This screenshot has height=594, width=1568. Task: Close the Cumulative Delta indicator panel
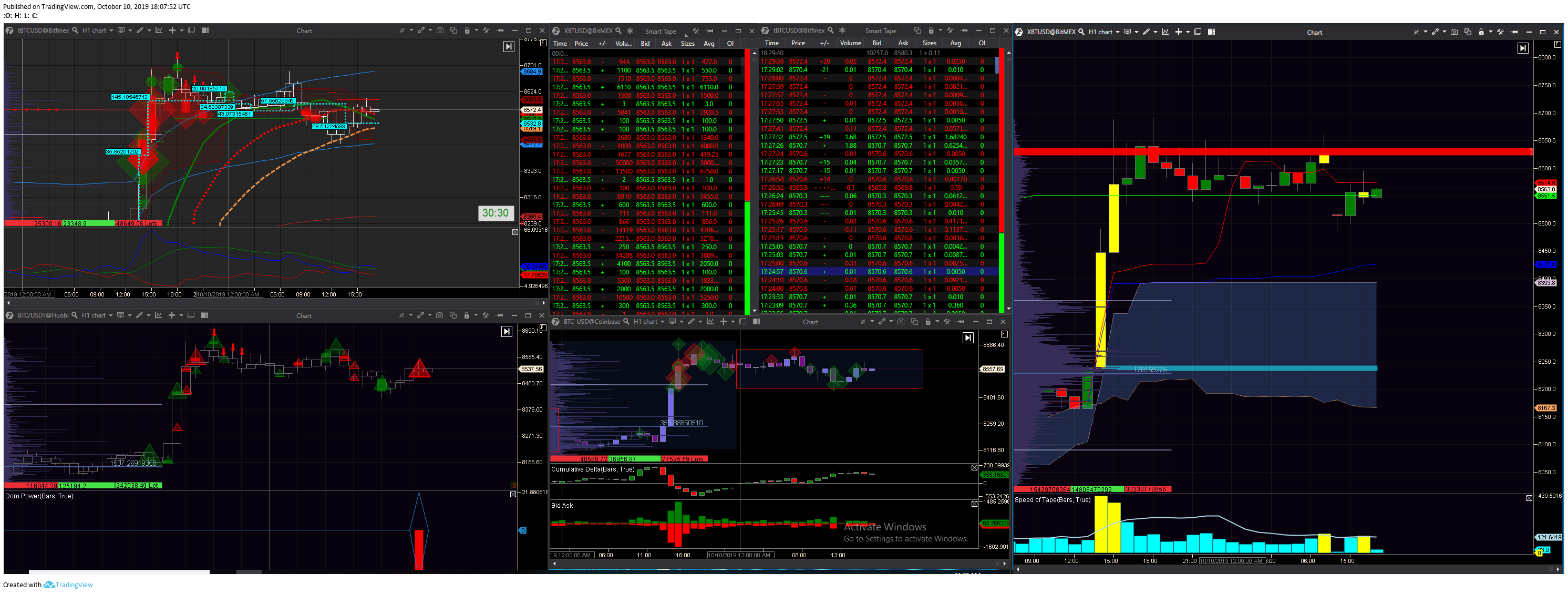point(975,468)
